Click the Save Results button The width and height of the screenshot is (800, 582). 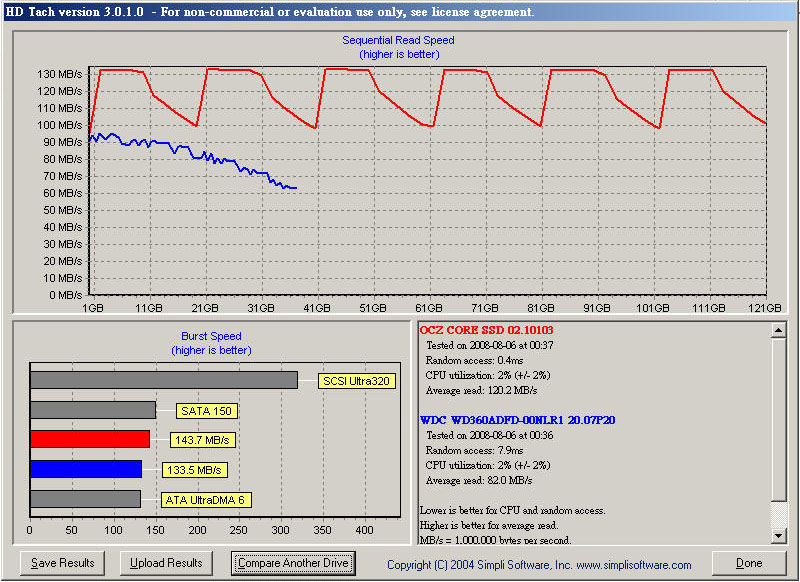coord(63,563)
